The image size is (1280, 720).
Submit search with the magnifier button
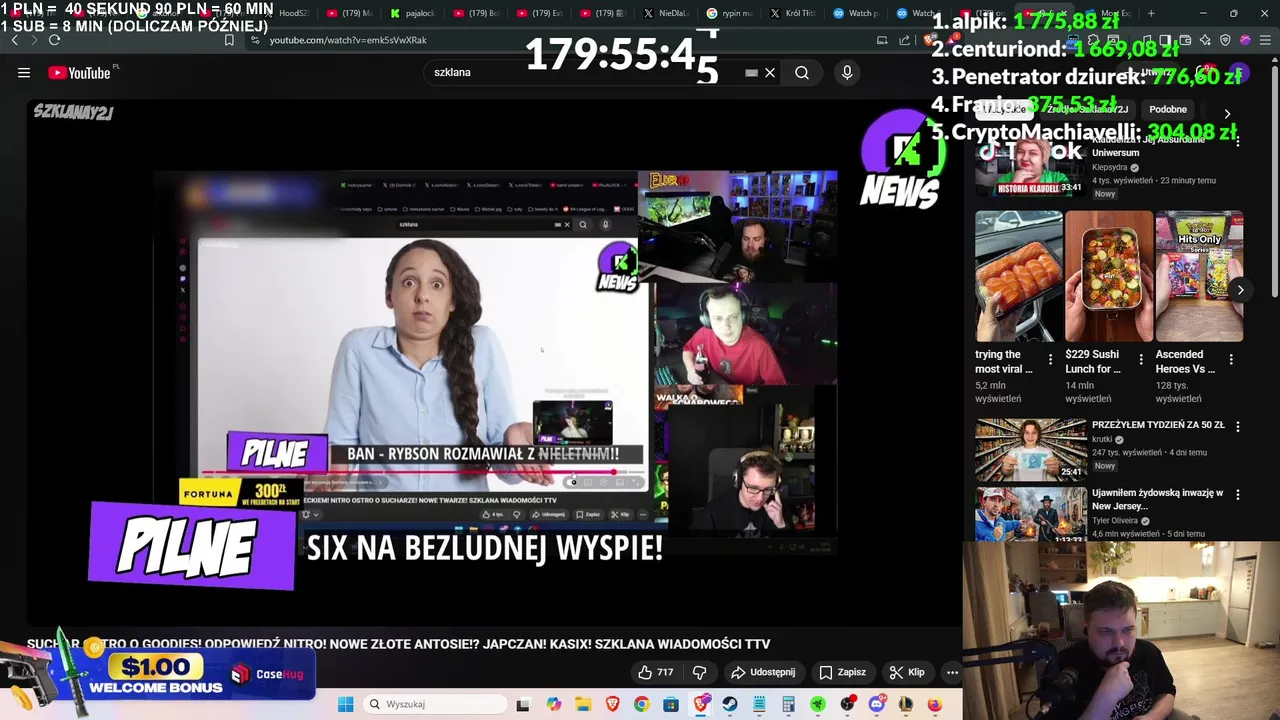[802, 72]
